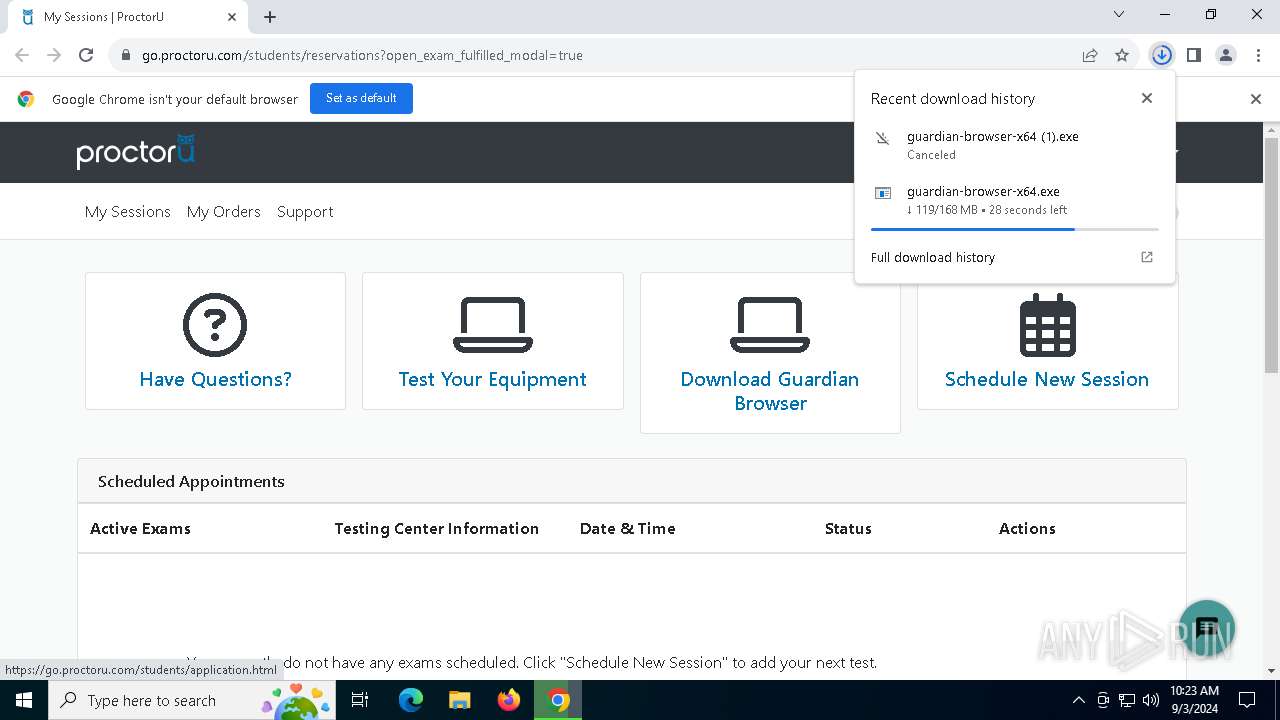The height and width of the screenshot is (720, 1280).
Task: Open full download history external icon
Action: [x=1147, y=257]
